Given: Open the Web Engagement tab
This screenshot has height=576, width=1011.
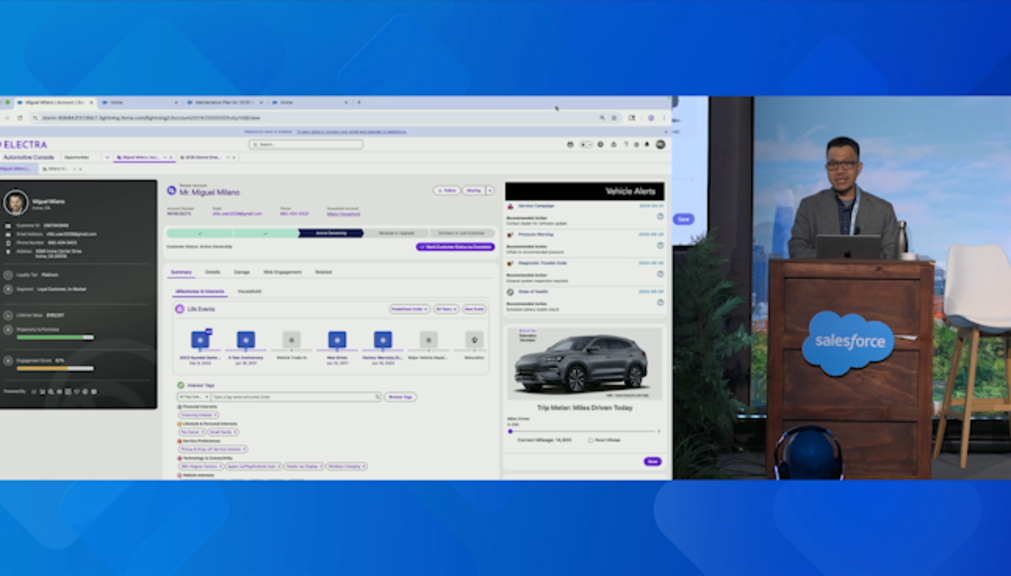Looking at the screenshot, I should tap(282, 272).
